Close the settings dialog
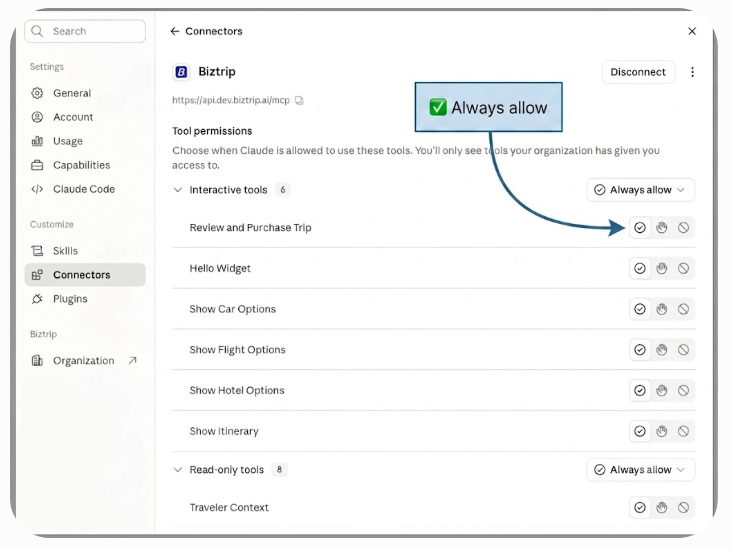Viewport: 731px width, 548px height. click(x=692, y=31)
